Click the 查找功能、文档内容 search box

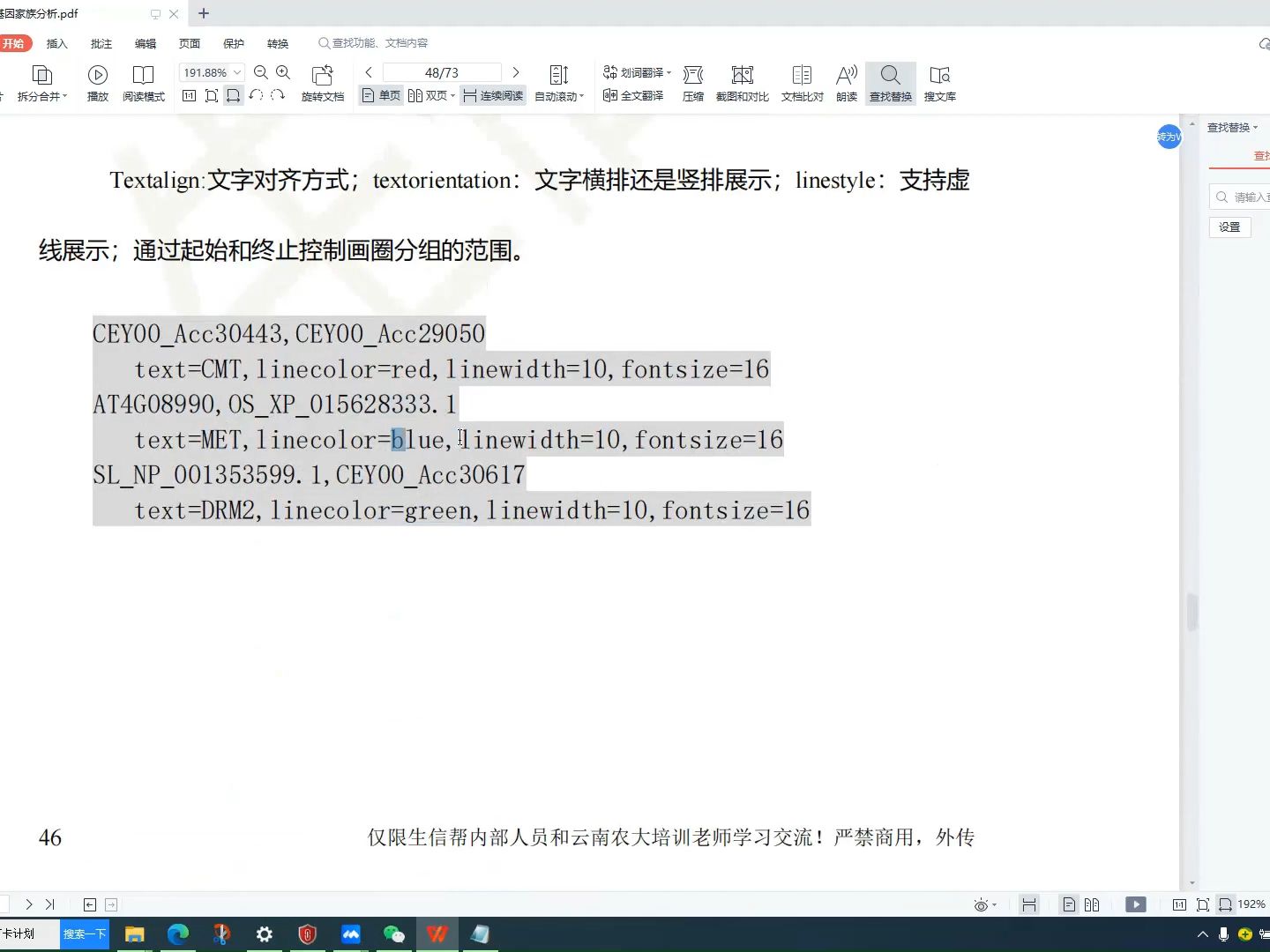(374, 43)
